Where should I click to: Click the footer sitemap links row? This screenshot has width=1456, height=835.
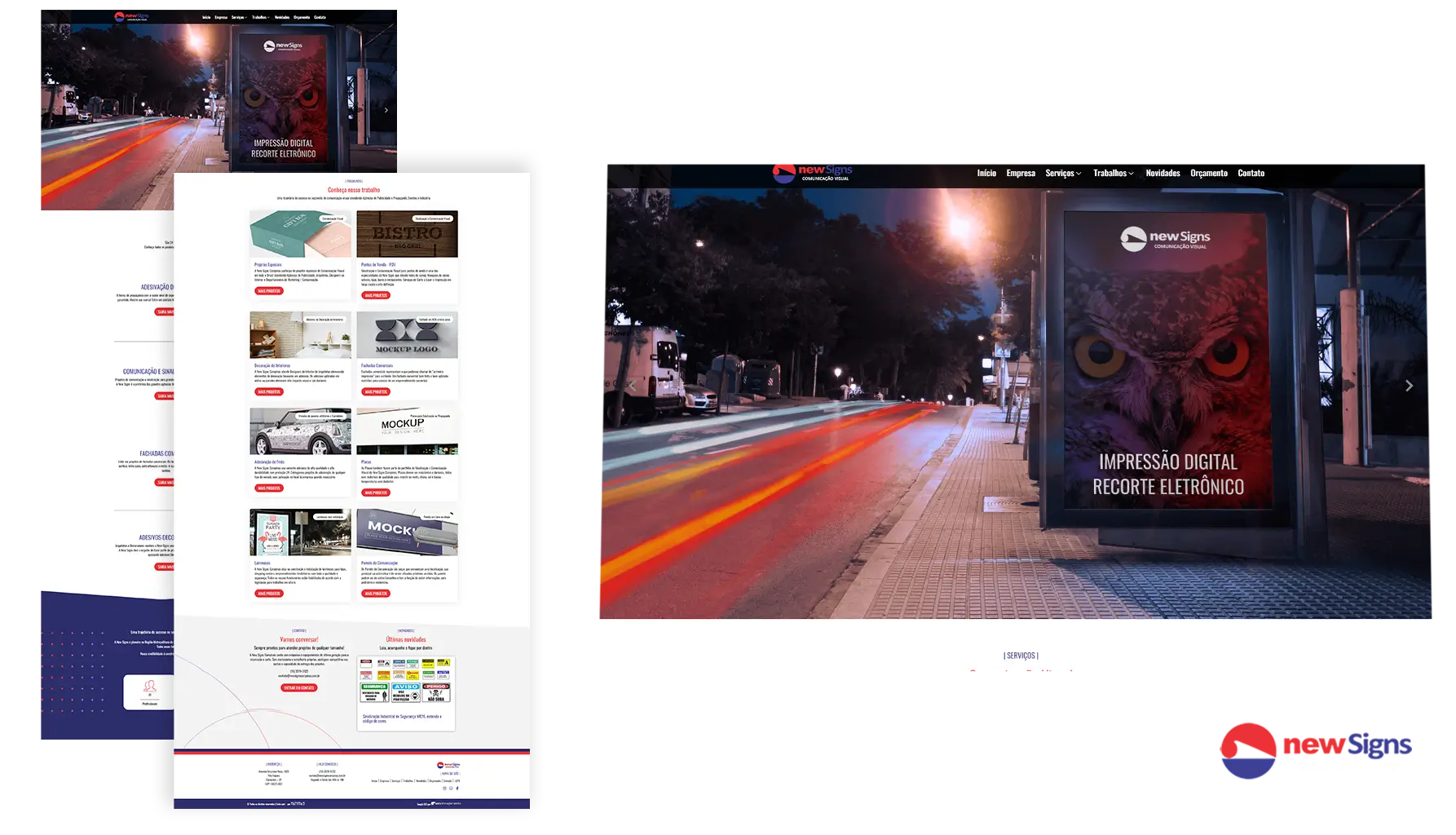click(415, 781)
